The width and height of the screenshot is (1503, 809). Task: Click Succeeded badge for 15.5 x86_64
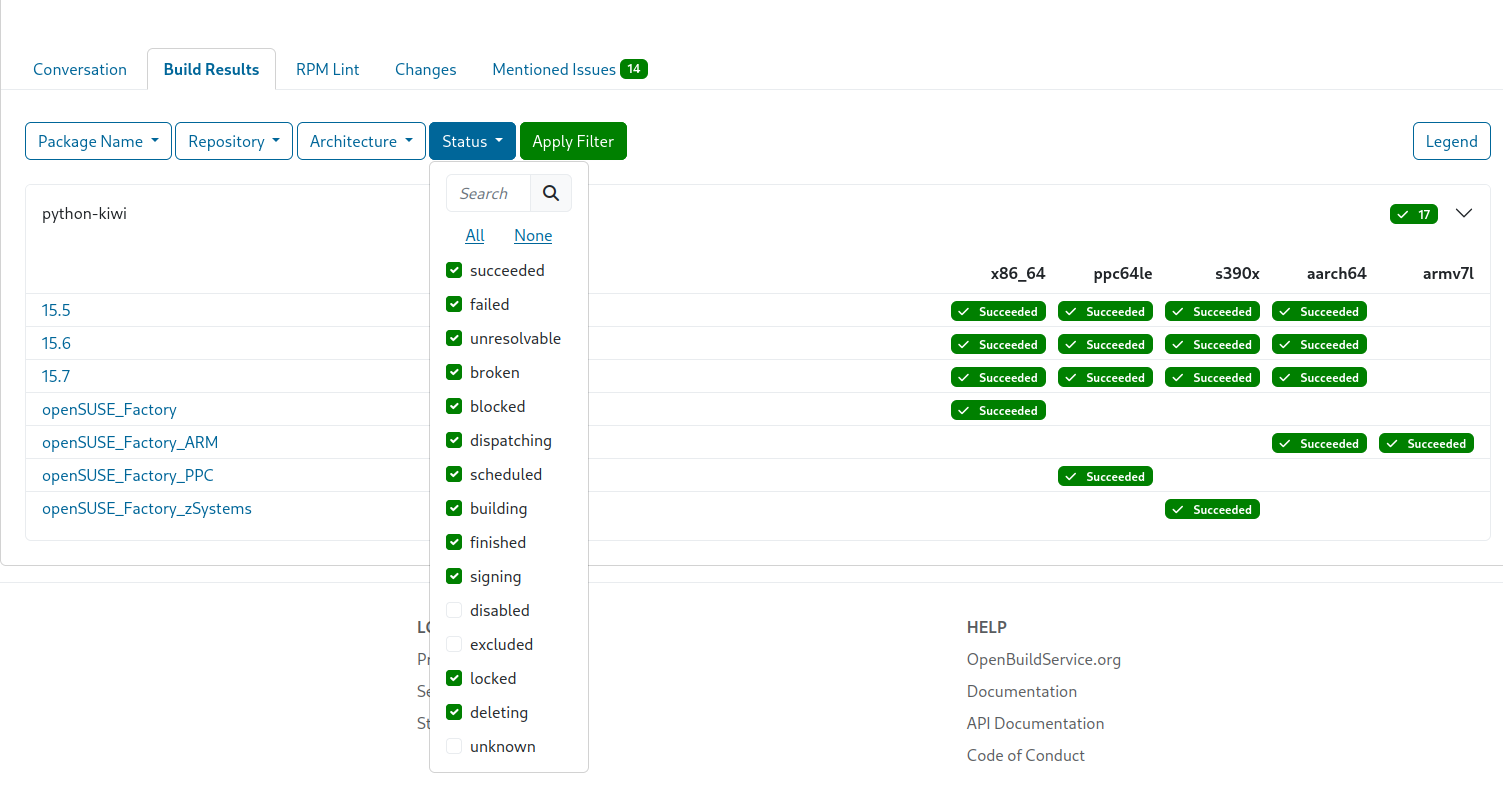[x=998, y=311]
